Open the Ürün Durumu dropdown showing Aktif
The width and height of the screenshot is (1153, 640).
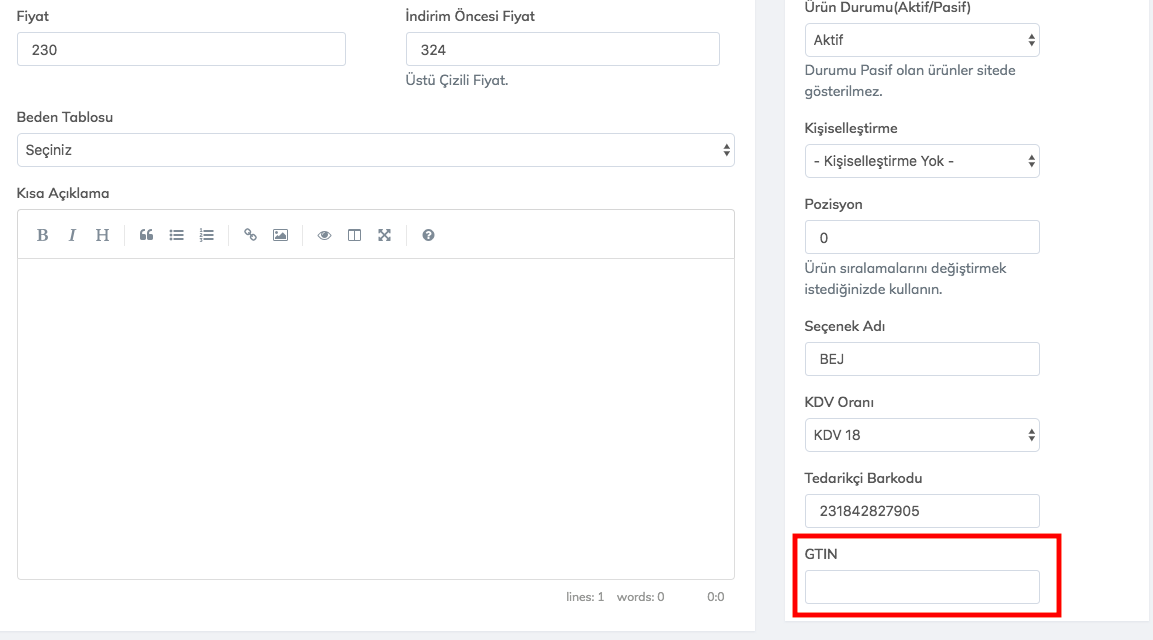tap(921, 40)
